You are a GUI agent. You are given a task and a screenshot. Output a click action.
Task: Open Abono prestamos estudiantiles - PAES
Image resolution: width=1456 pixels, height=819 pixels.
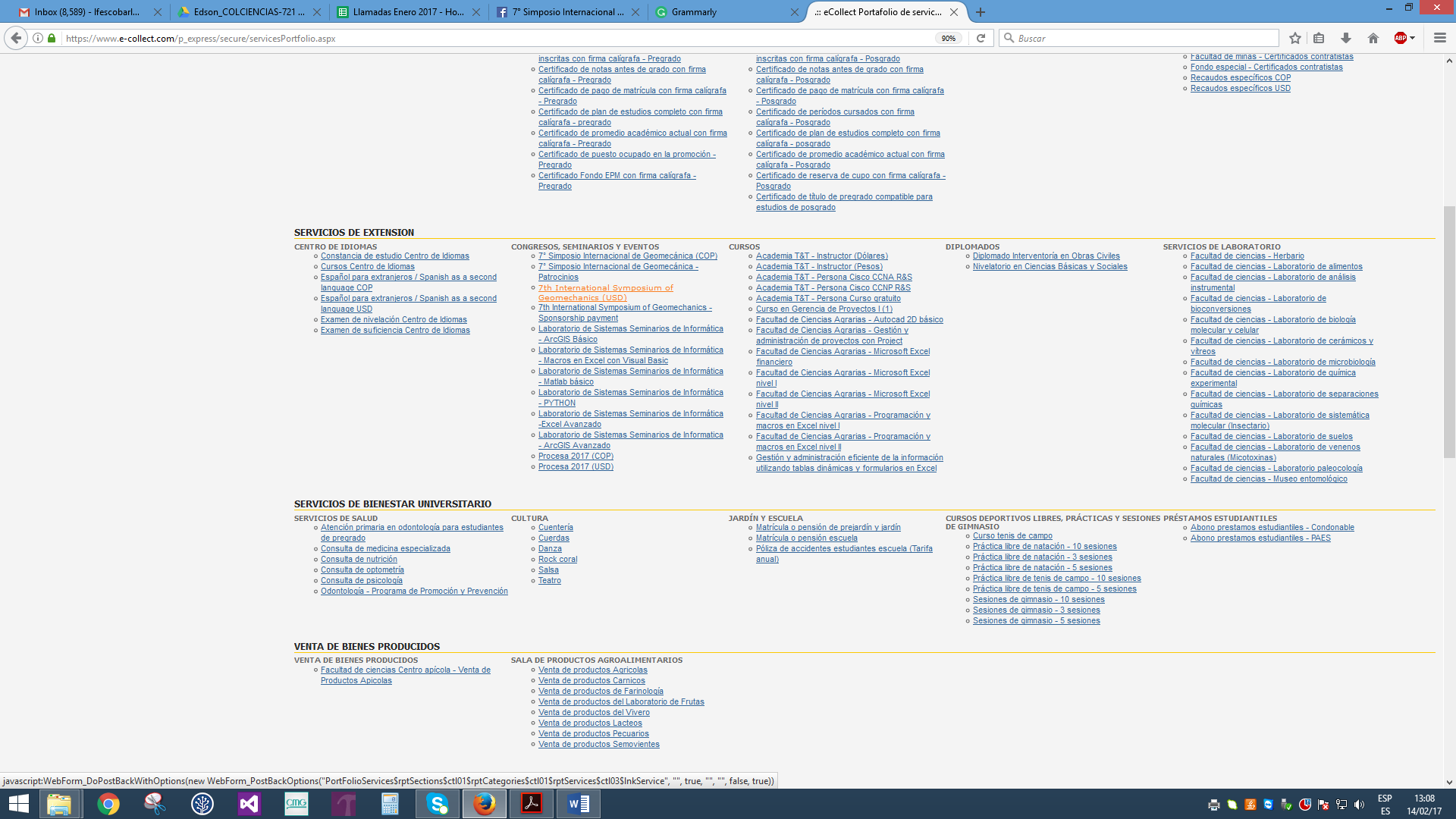point(1260,538)
